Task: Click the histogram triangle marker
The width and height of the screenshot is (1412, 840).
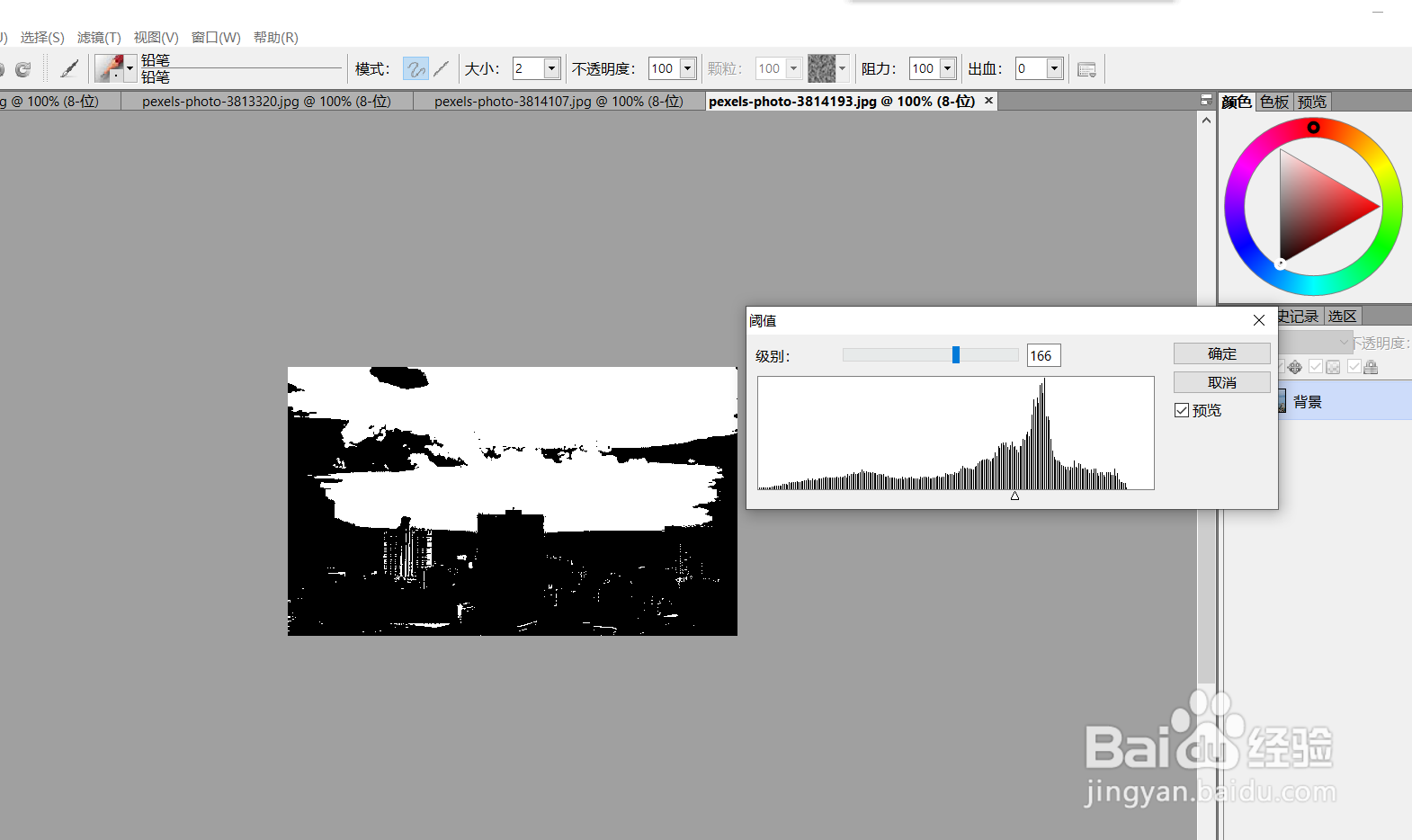Action: 1014,496
